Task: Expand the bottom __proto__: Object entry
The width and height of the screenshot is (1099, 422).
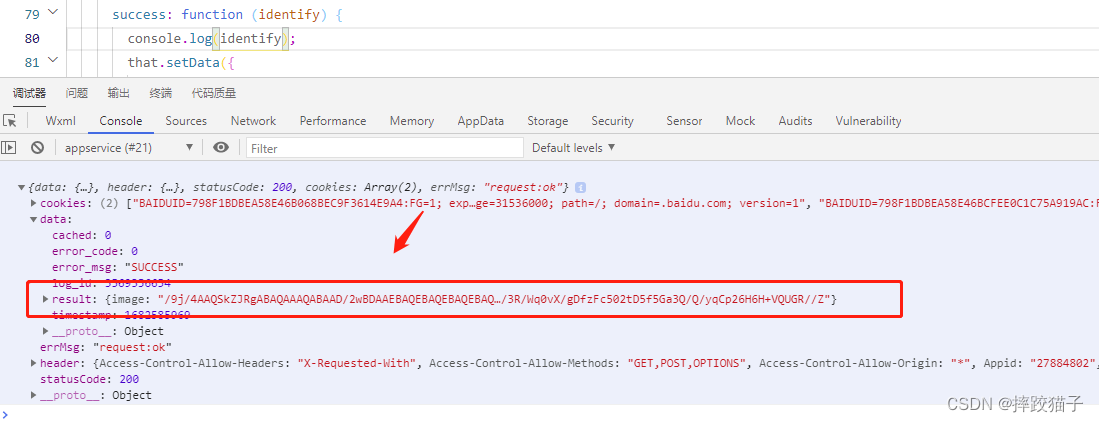Action: coord(34,395)
